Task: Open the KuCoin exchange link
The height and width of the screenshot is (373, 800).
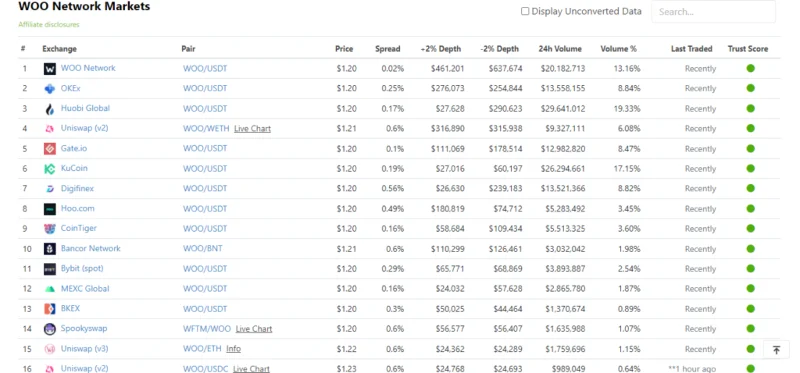Action: 73,168
